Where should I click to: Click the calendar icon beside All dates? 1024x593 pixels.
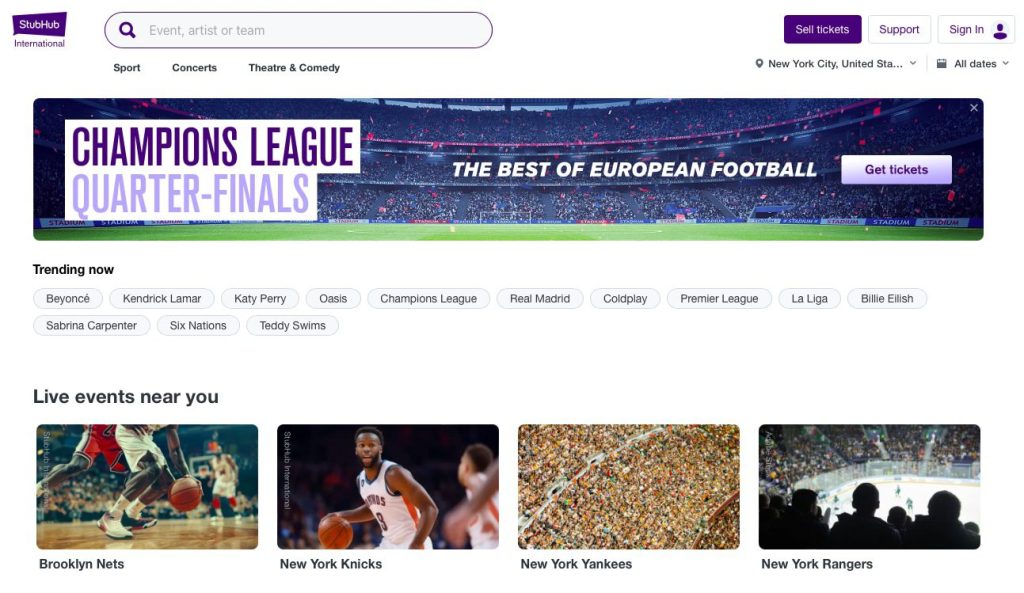coord(941,64)
